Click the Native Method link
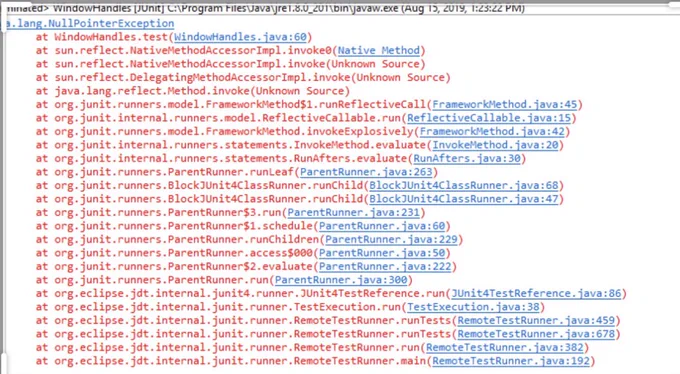The image size is (680, 374). pos(379,51)
